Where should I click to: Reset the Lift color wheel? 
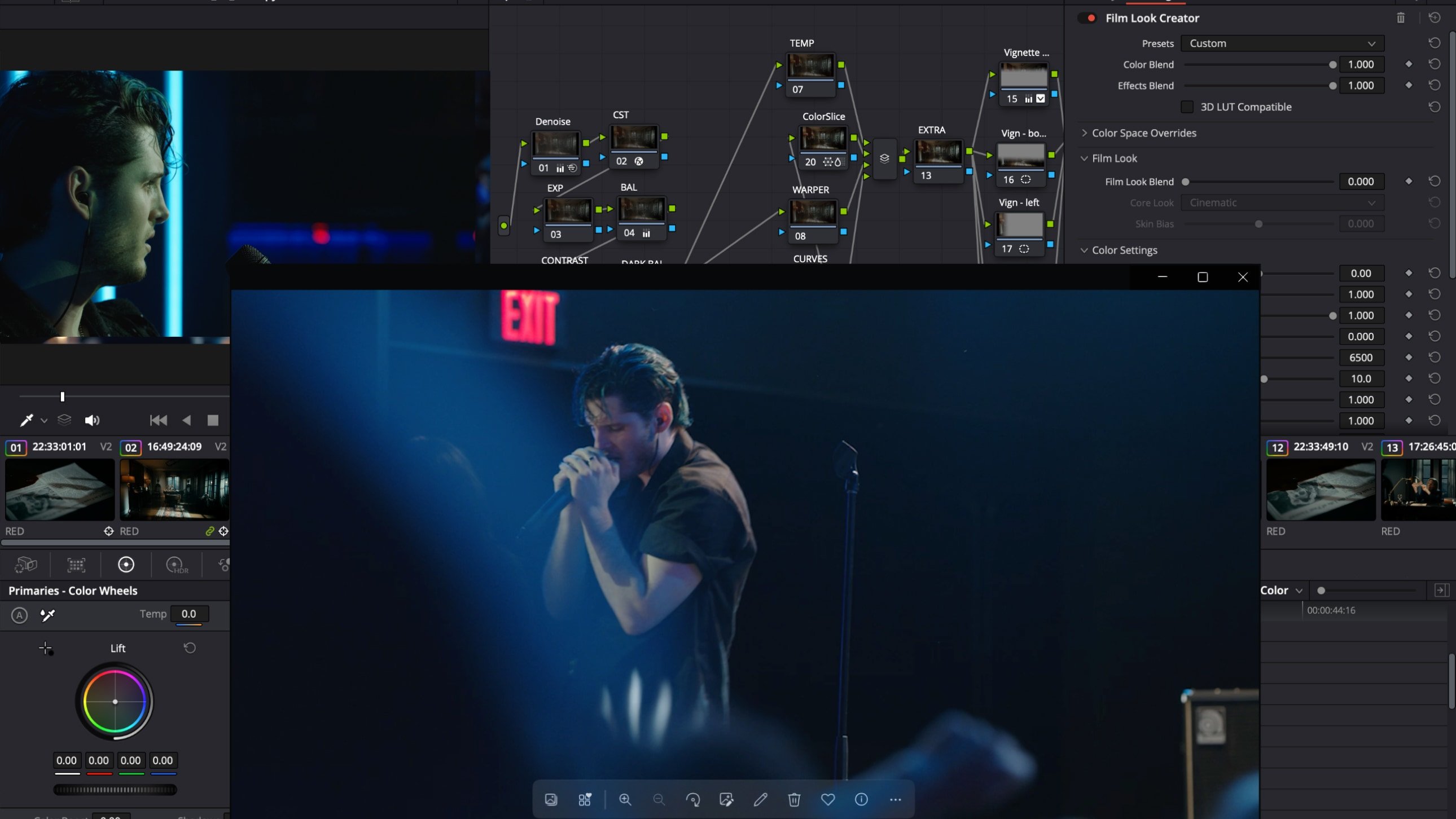(190, 648)
